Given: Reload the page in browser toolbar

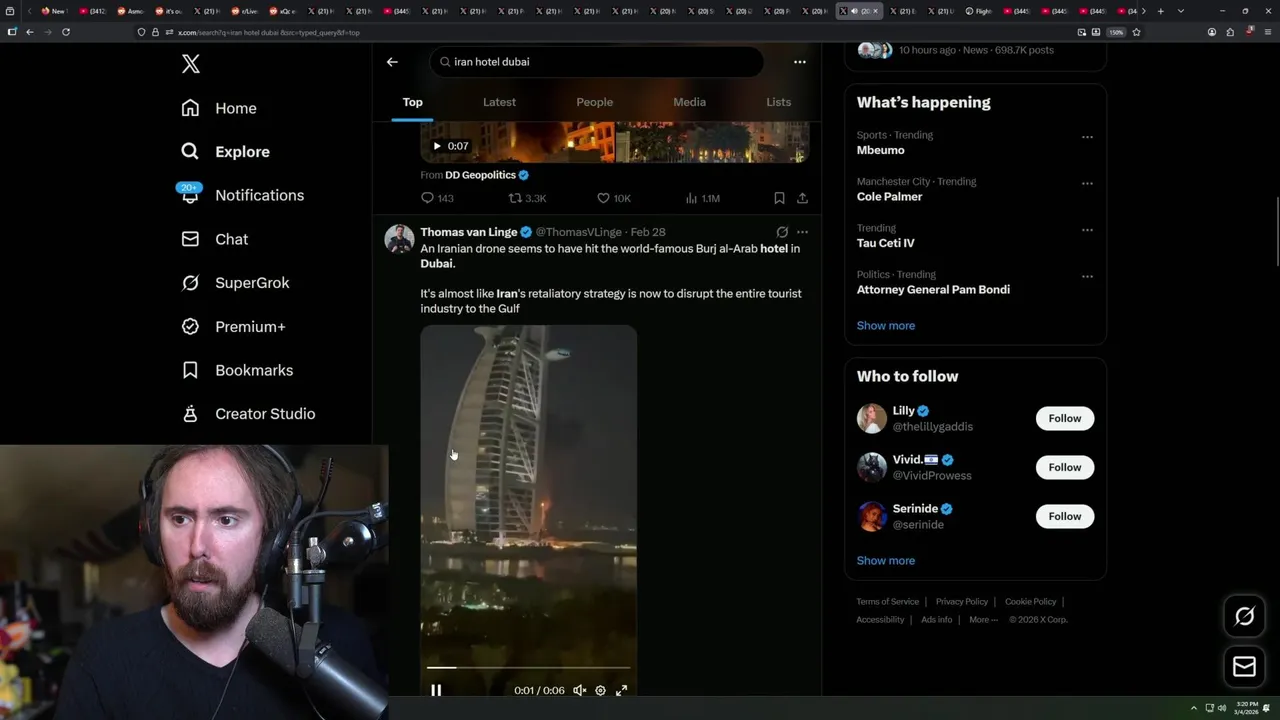Looking at the screenshot, I should coord(66,32).
